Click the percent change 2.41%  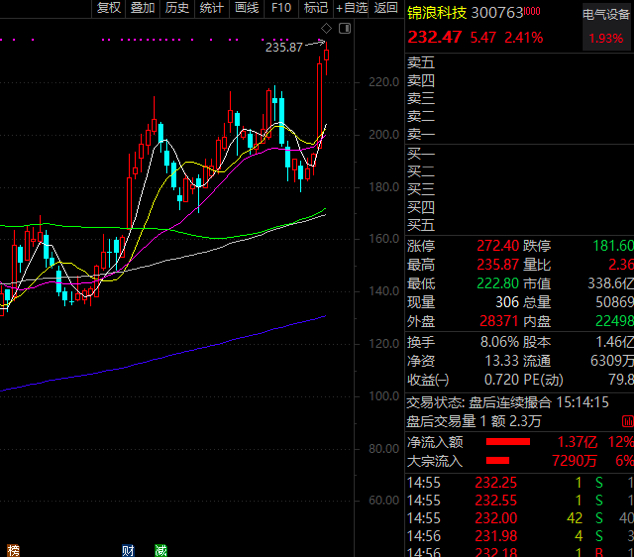524,38
